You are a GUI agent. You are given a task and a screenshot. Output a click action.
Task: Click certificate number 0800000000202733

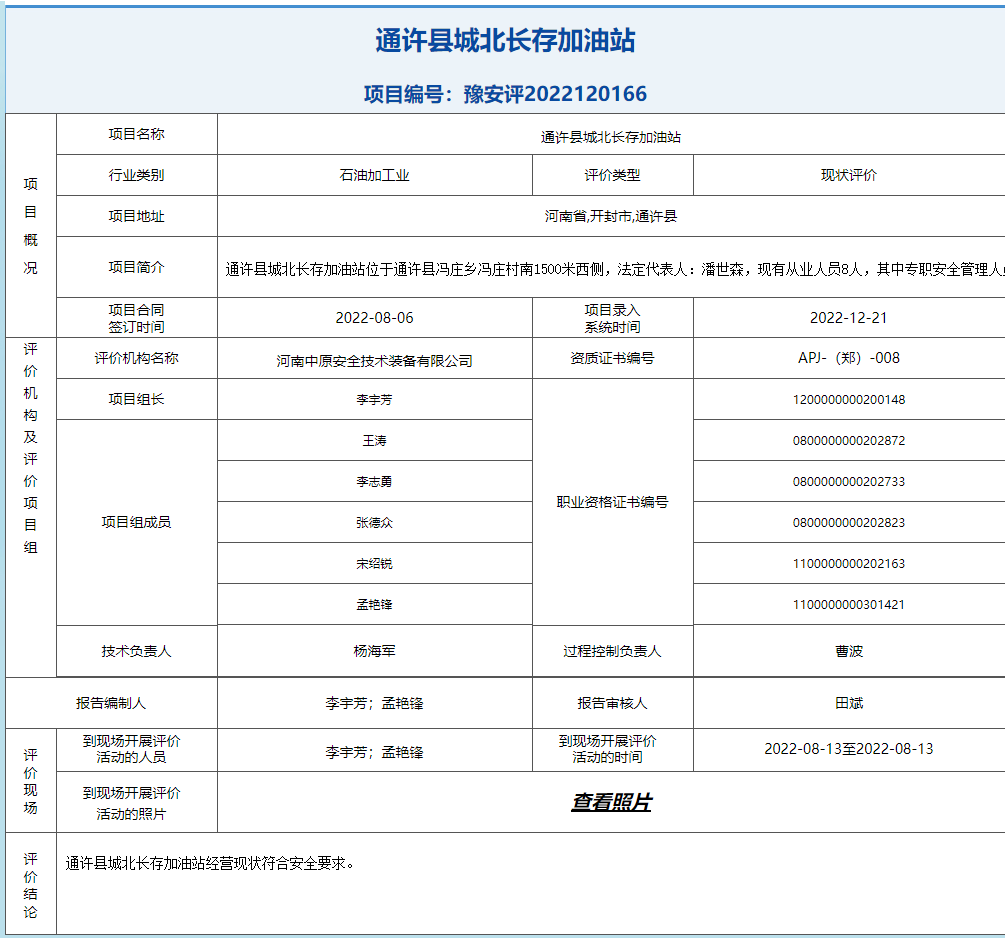[x=848, y=481]
